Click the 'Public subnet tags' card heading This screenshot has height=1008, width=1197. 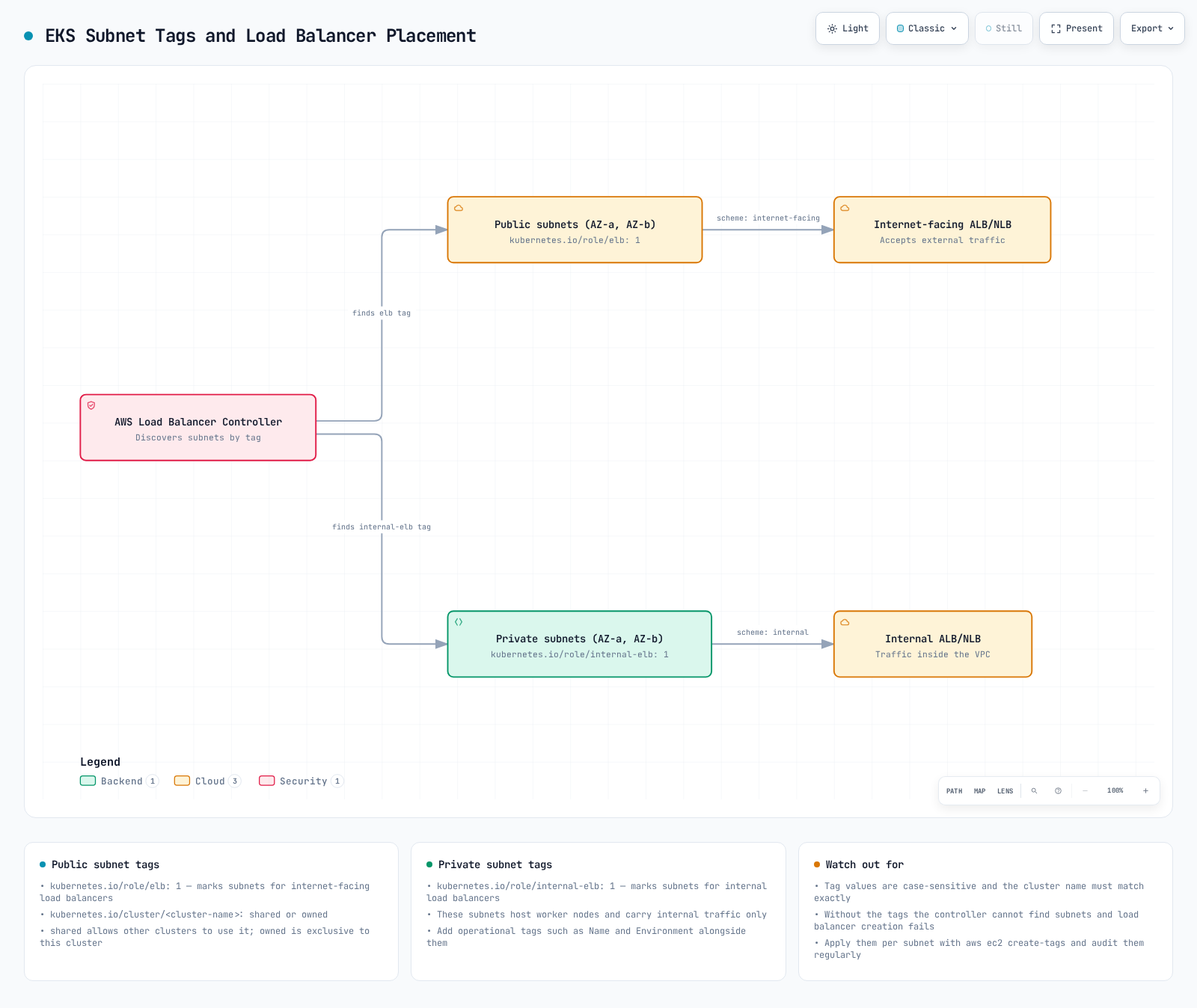point(105,864)
